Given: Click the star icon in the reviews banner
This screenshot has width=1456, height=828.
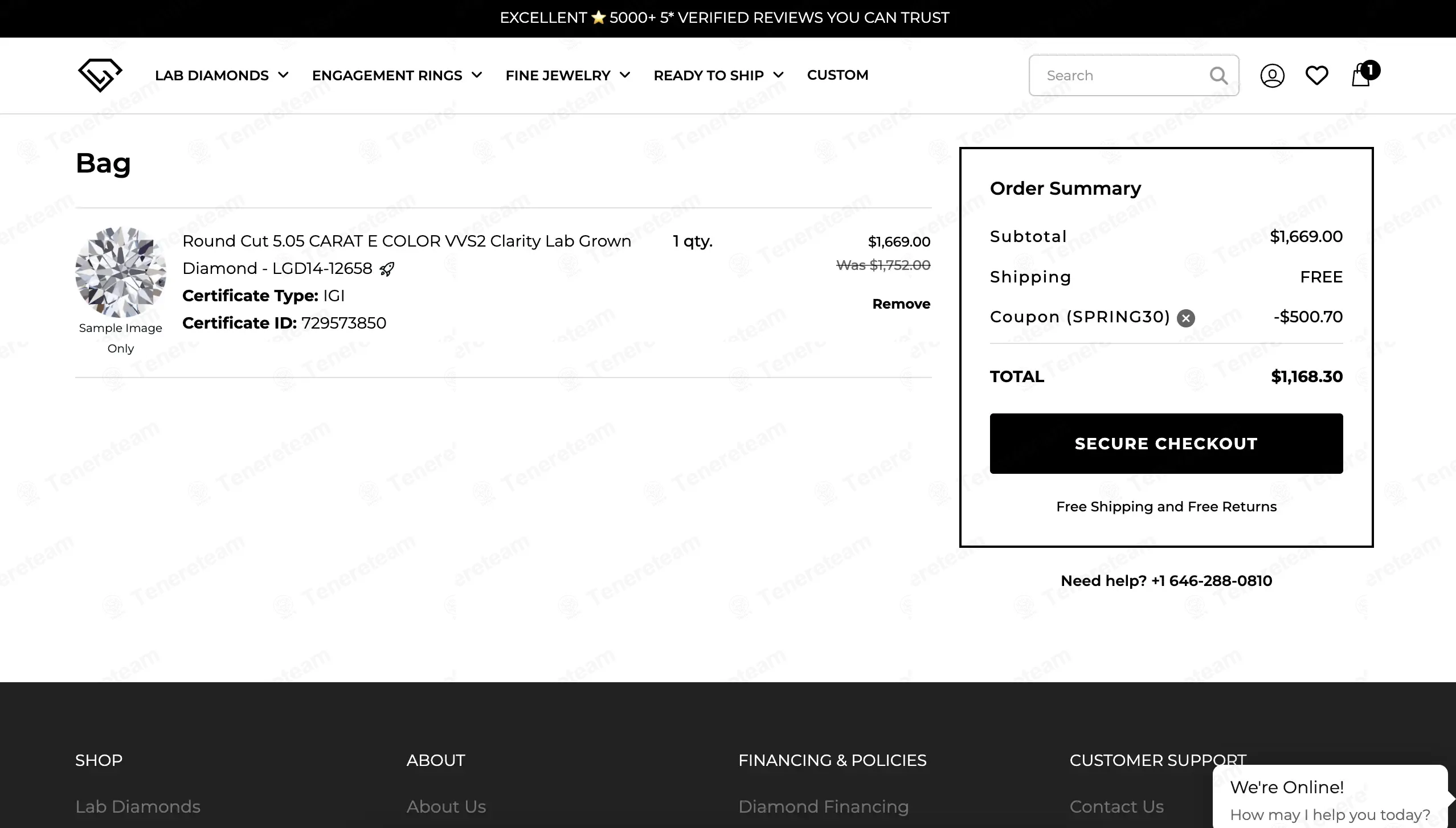Looking at the screenshot, I should [598, 18].
